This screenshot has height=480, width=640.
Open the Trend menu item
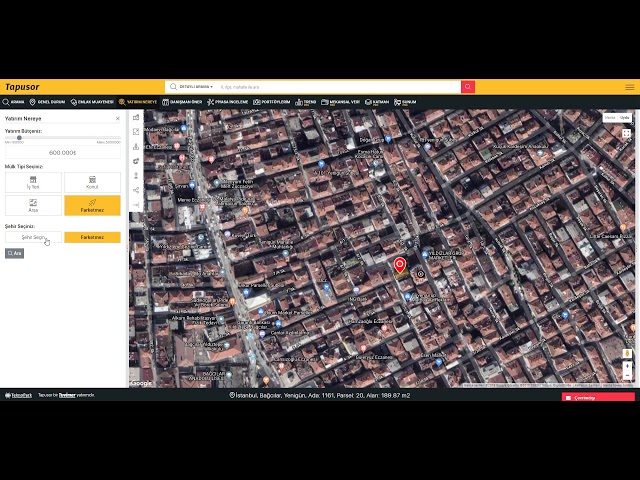pos(305,102)
